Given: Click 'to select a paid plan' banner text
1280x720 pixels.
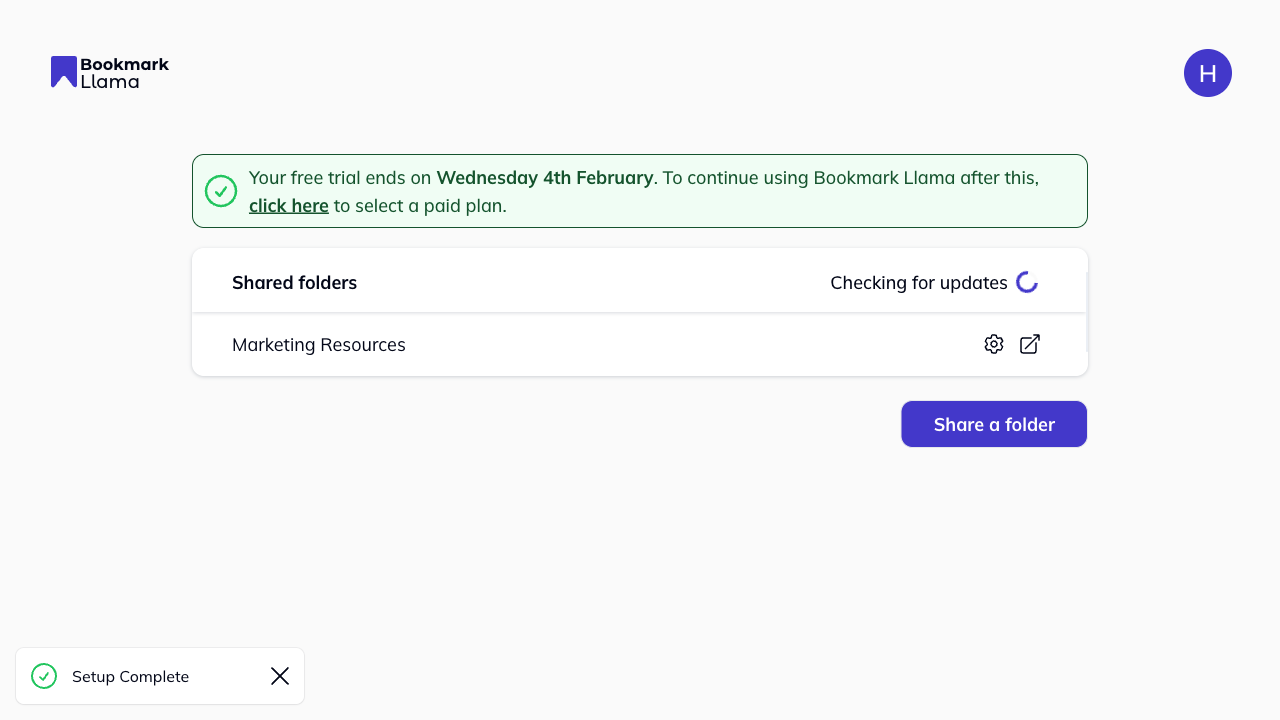Looking at the screenshot, I should pos(420,206).
